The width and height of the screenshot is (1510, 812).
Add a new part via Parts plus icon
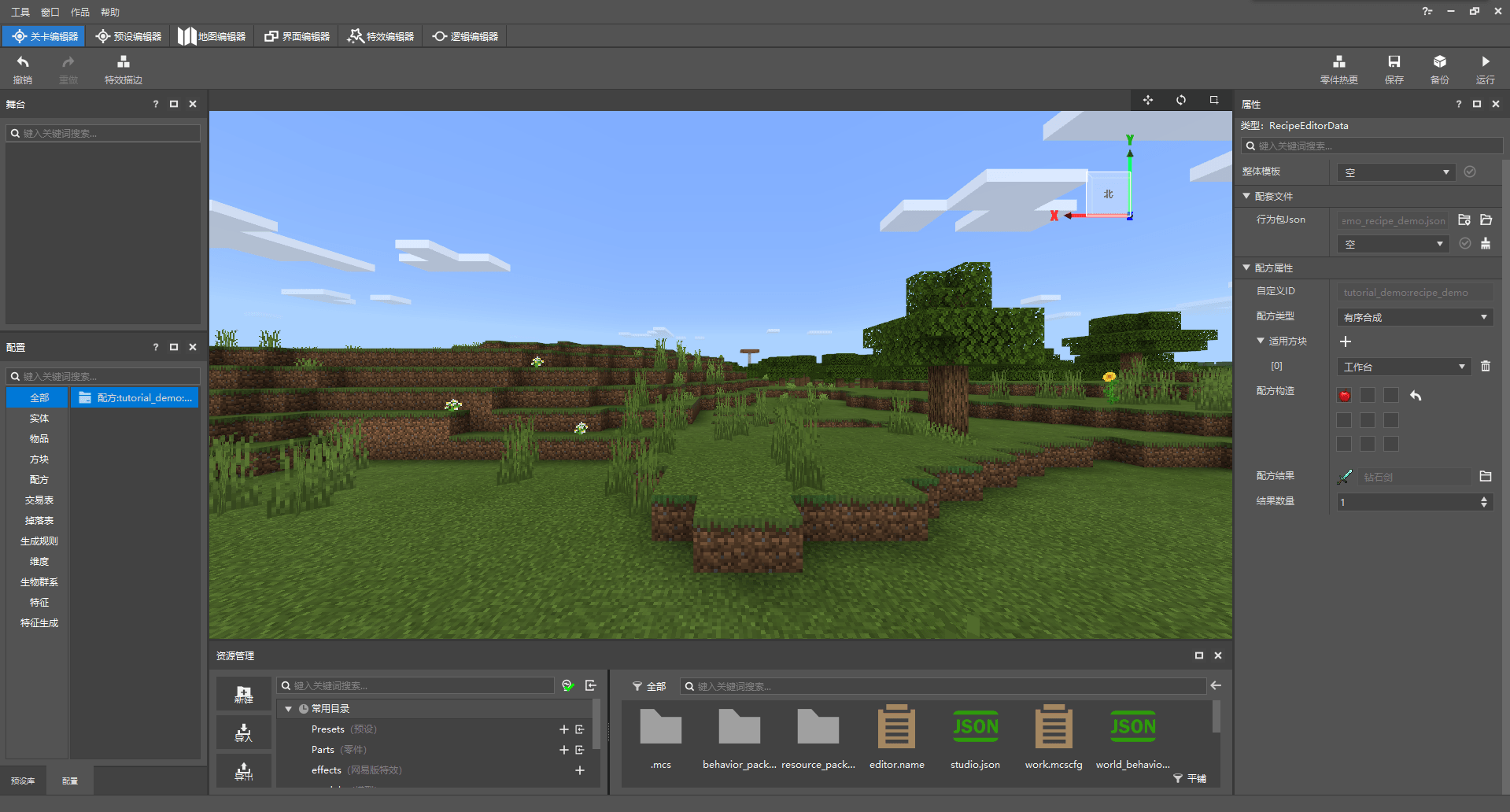pos(563,750)
